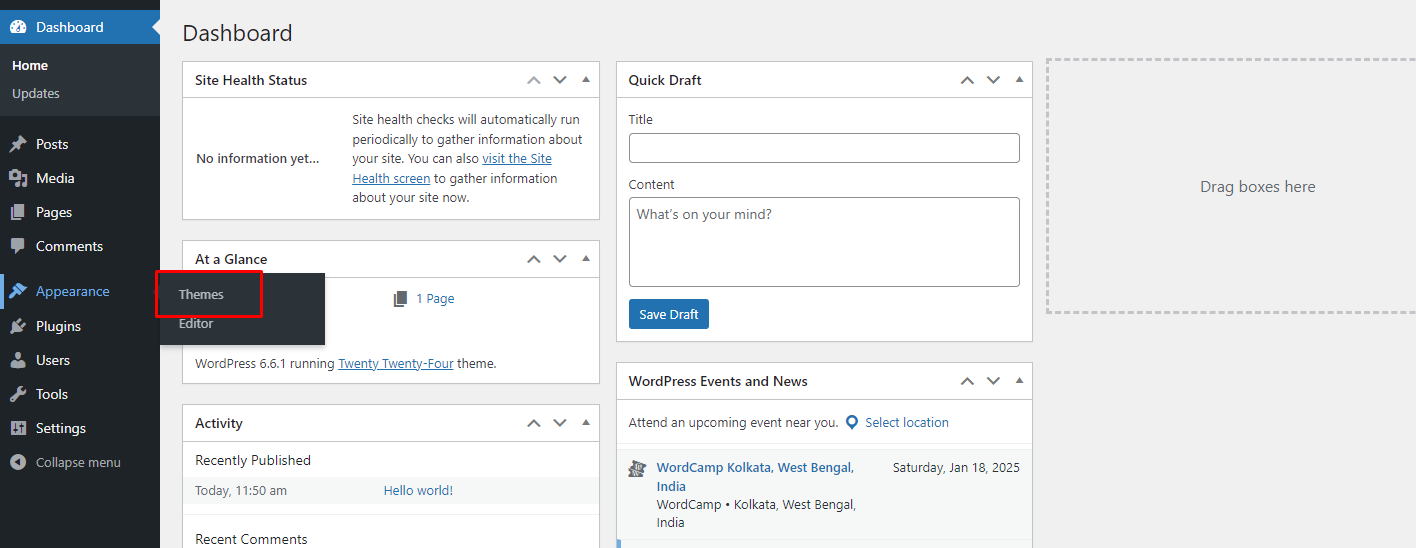Move At a Glance panel down
The image size is (1416, 548).
[x=560, y=259]
